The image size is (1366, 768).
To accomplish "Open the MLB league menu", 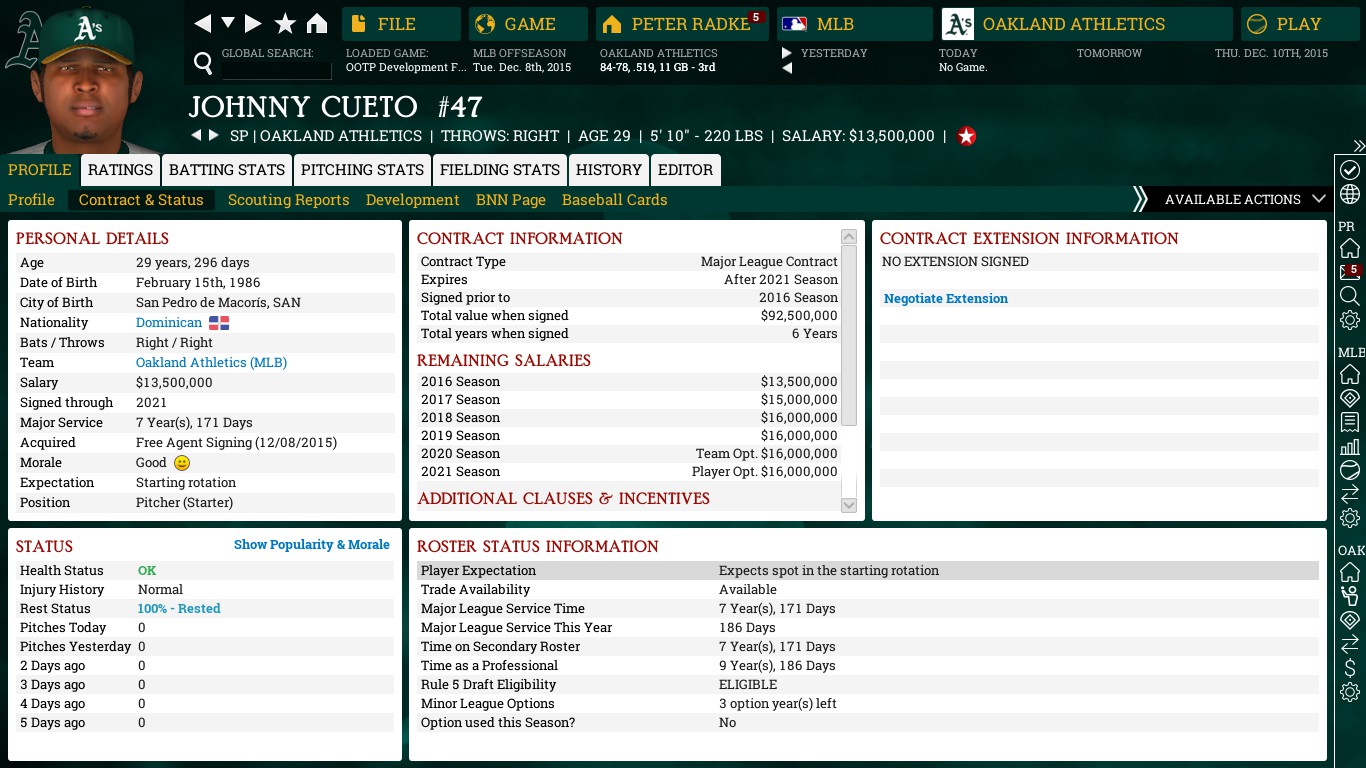I will 854,24.
